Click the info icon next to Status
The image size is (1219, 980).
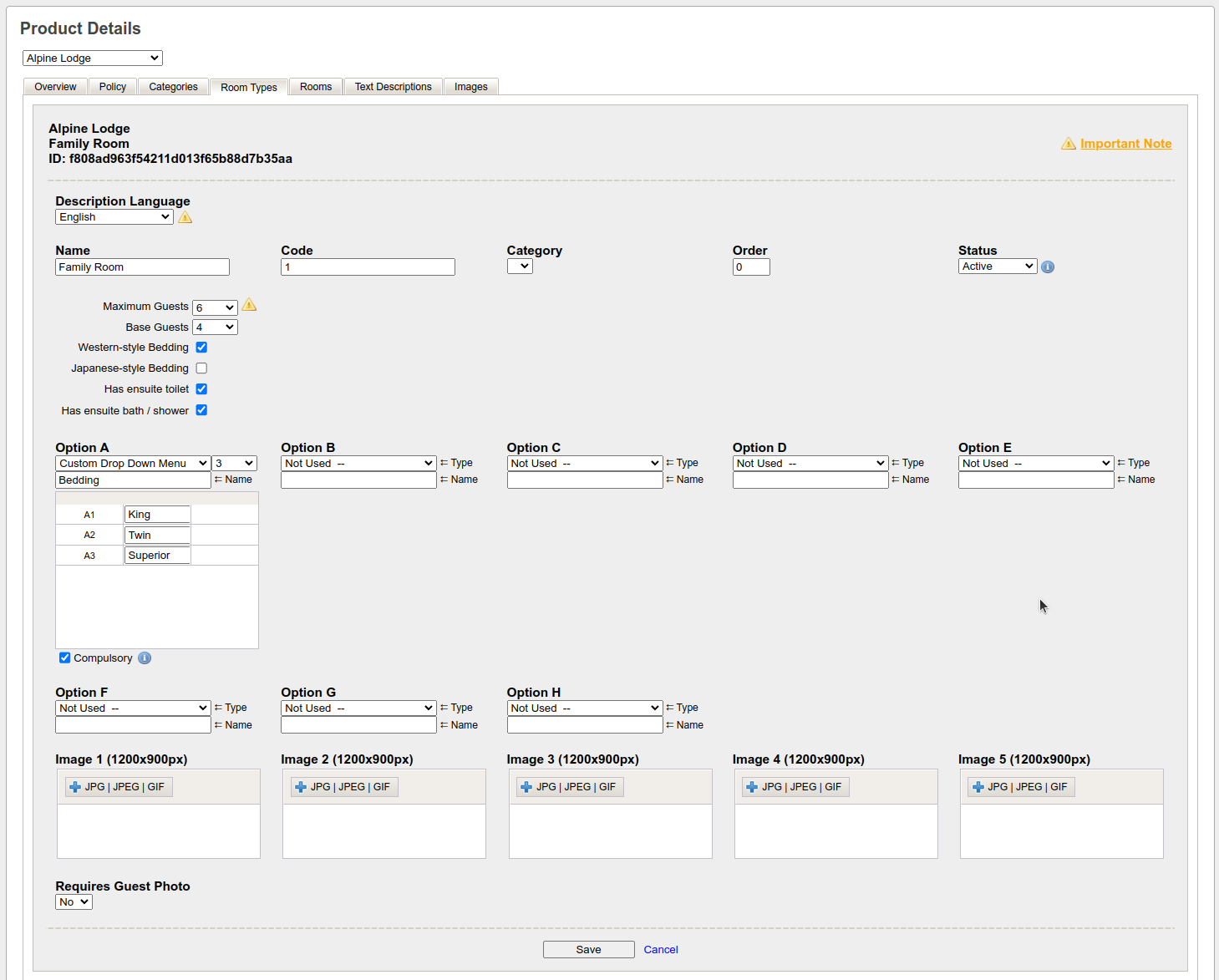(1048, 267)
